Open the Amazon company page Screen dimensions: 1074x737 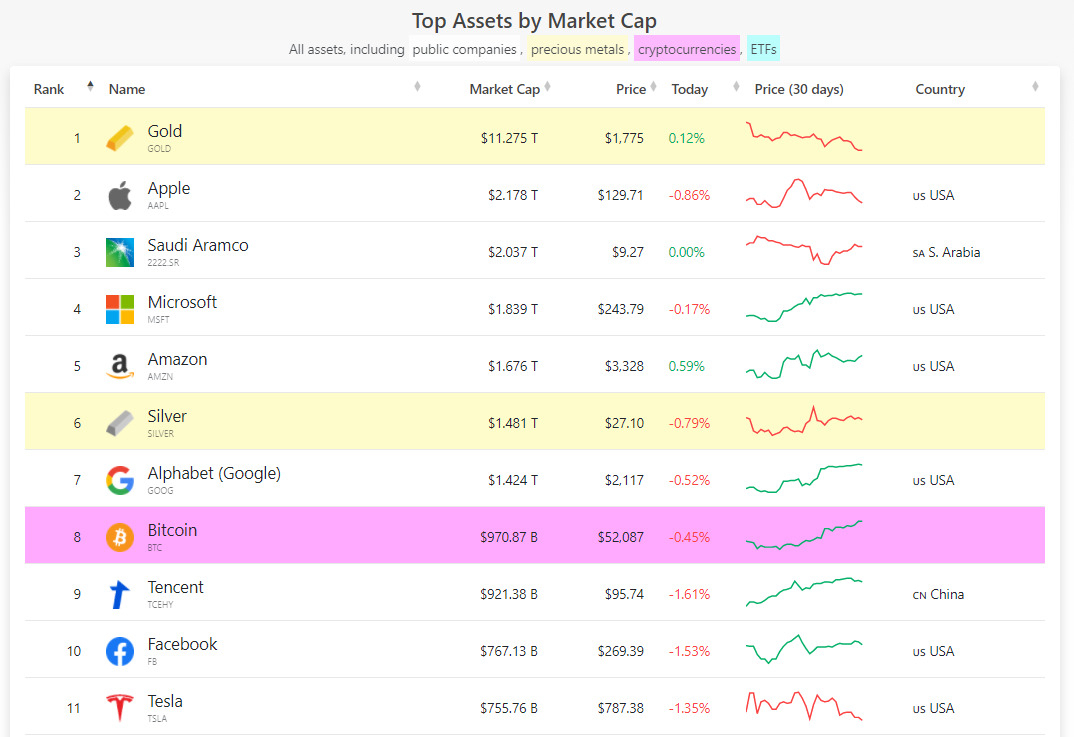177,359
